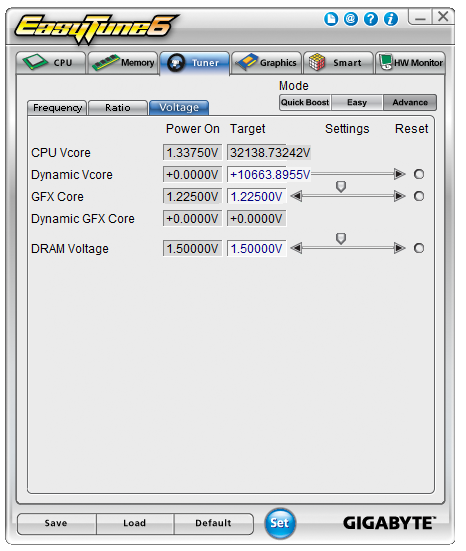The height and width of the screenshot is (551, 466).
Task: Open the Smart tab with cube icon
Action: [x=338, y=63]
